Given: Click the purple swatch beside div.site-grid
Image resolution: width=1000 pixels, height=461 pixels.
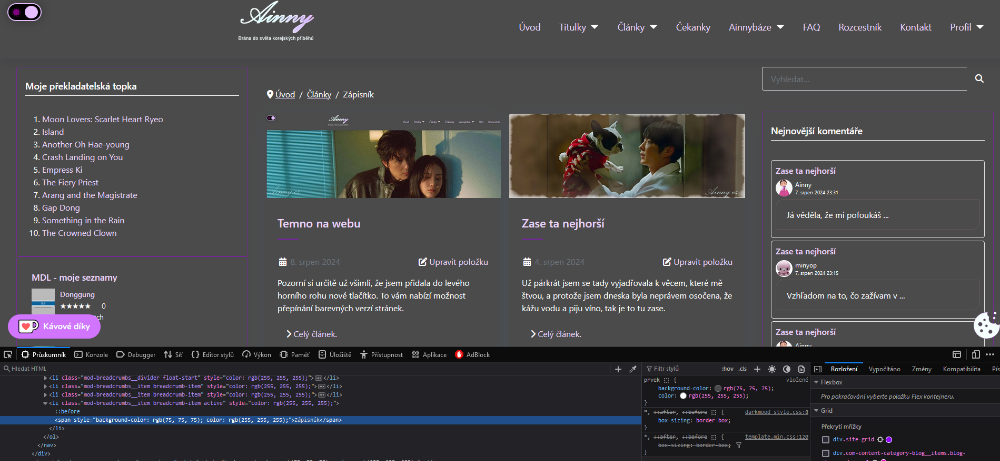Looking at the screenshot, I should [x=889, y=439].
